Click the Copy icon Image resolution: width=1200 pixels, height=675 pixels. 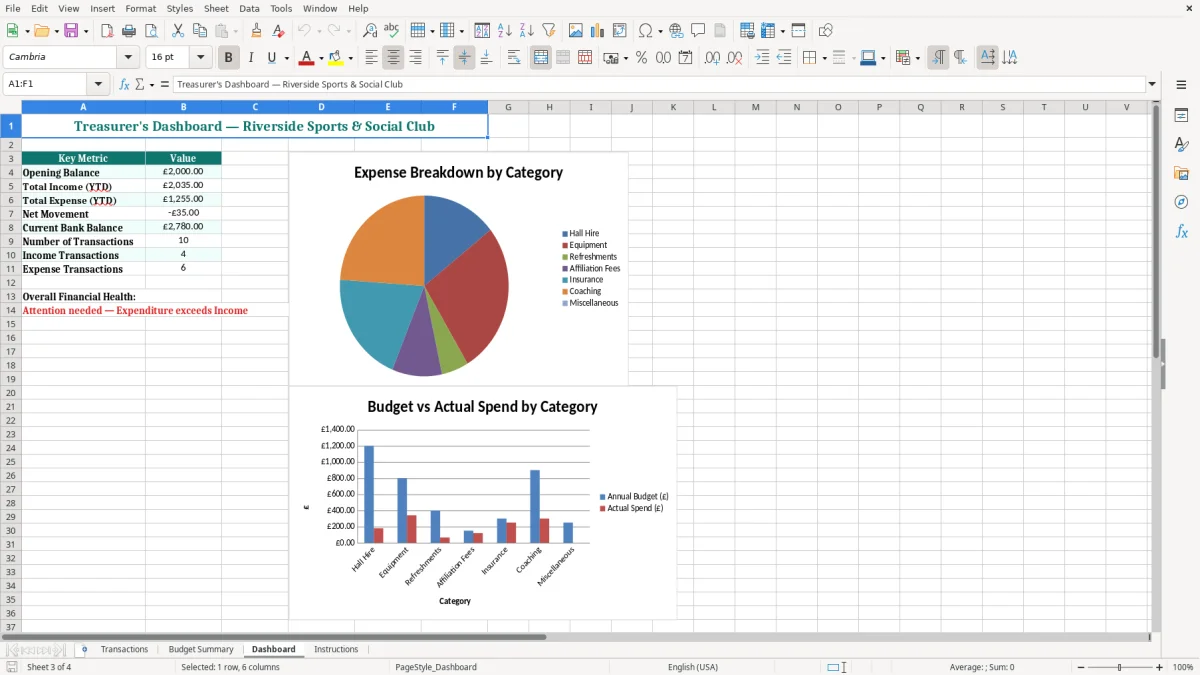click(x=200, y=31)
